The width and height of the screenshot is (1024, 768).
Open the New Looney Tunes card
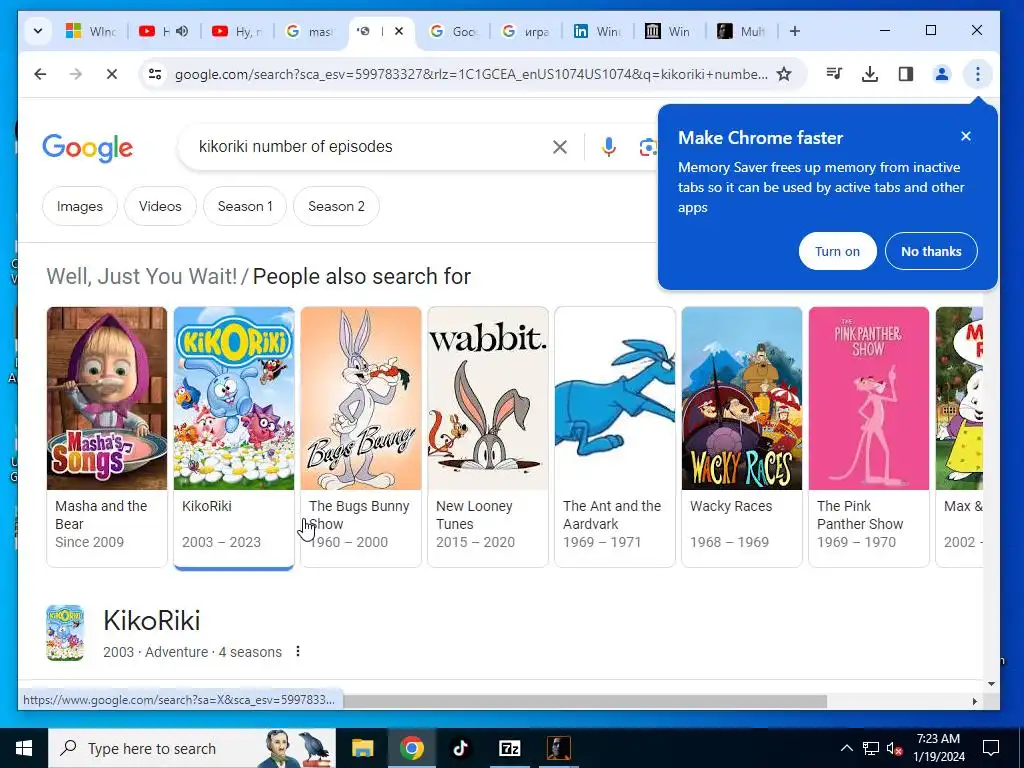point(488,437)
